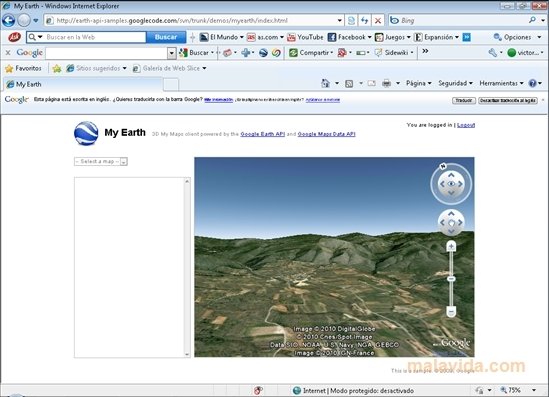The width and height of the screenshot is (549, 397).
Task: Show more Ask toolbar buttons
Action: click(x=466, y=37)
